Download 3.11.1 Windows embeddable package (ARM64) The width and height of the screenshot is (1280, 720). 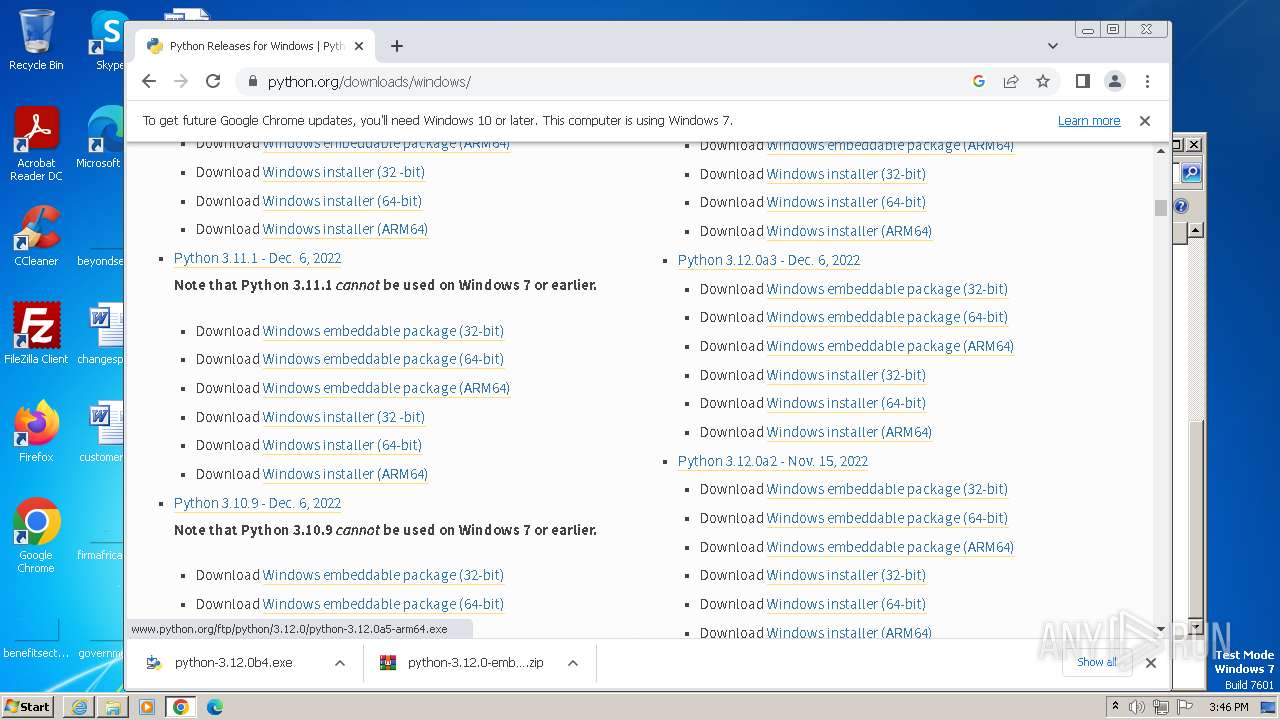386,388
